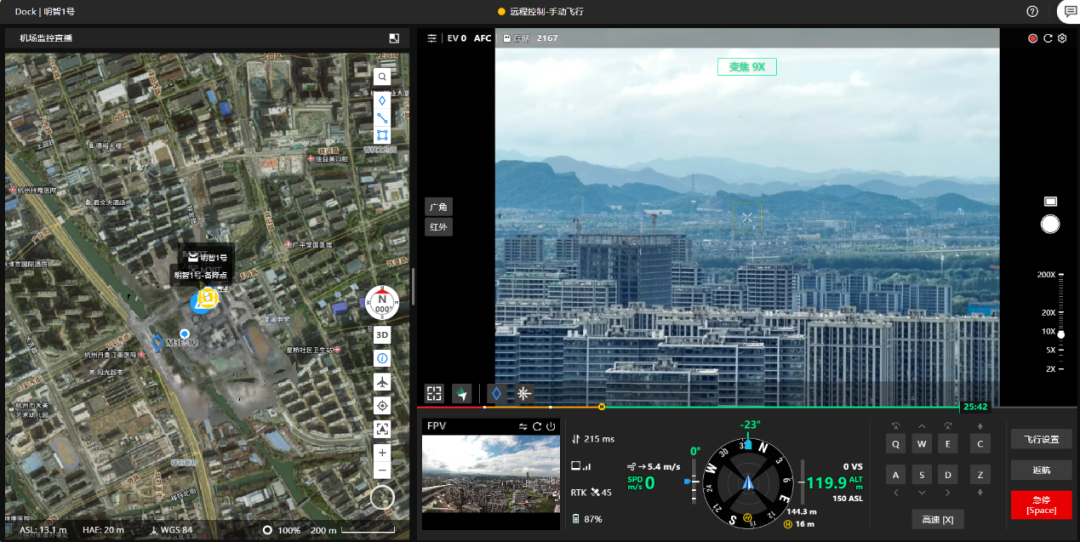The width and height of the screenshot is (1080, 542).
Task: Click the yellow dock marker on the map
Action: coord(207,298)
